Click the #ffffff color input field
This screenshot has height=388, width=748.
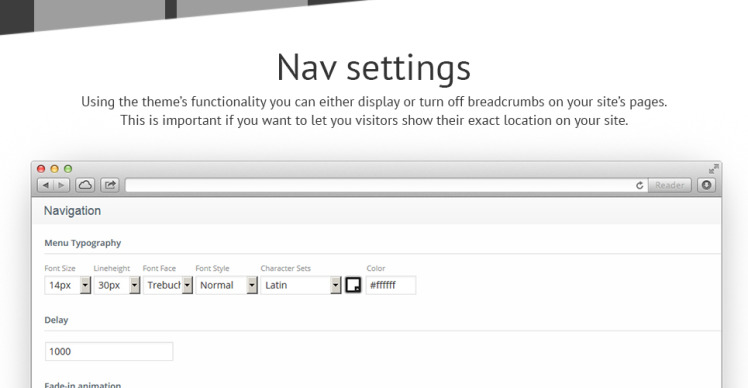pyautogui.click(x=391, y=285)
